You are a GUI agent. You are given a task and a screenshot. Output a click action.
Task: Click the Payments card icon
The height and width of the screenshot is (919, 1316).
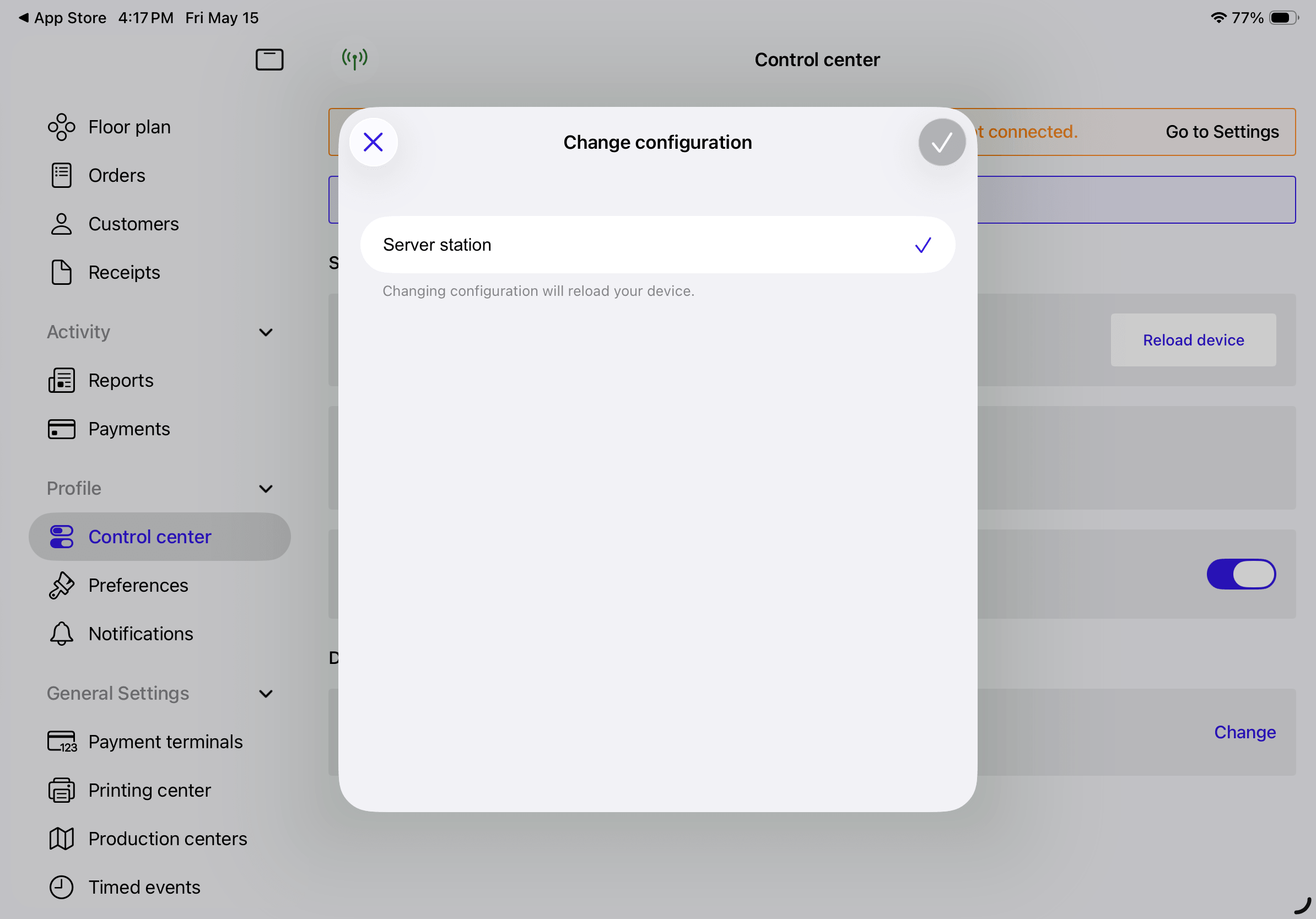tap(61, 429)
